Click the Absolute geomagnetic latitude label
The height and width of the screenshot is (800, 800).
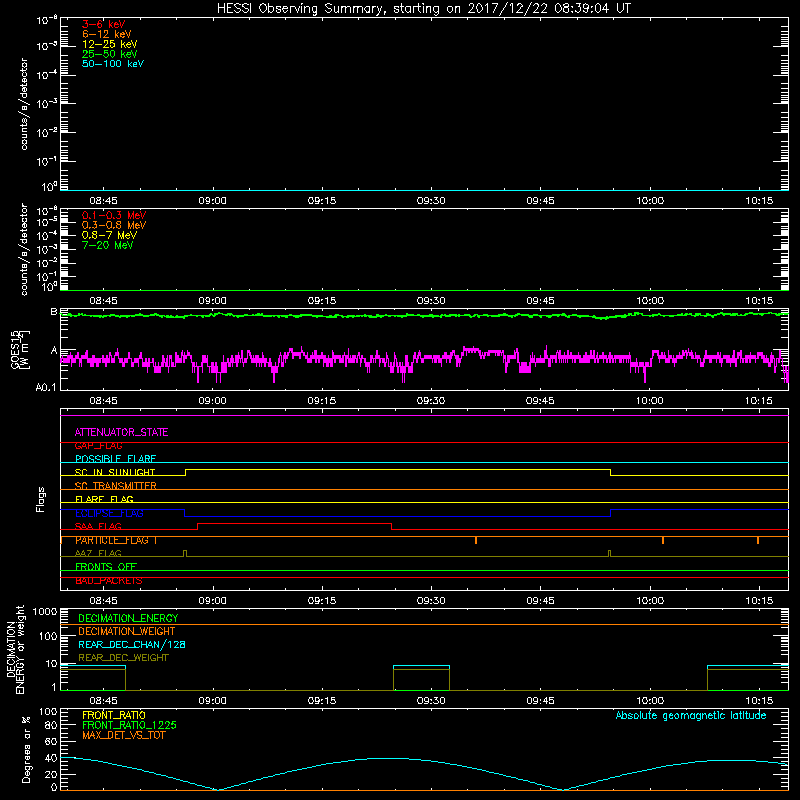click(691, 715)
